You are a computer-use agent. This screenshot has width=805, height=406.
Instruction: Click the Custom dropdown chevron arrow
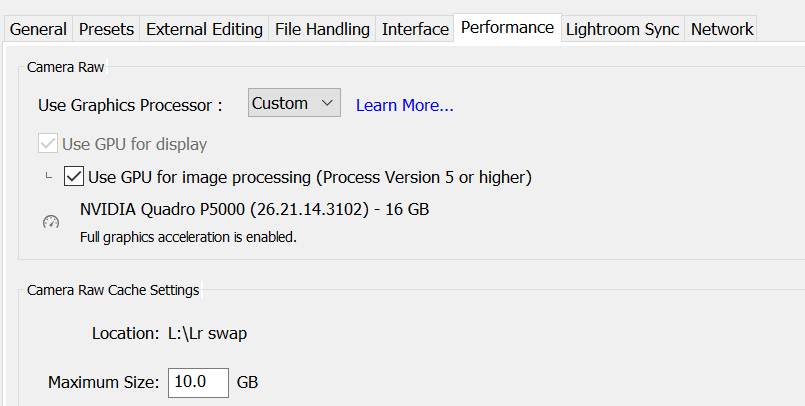327,103
